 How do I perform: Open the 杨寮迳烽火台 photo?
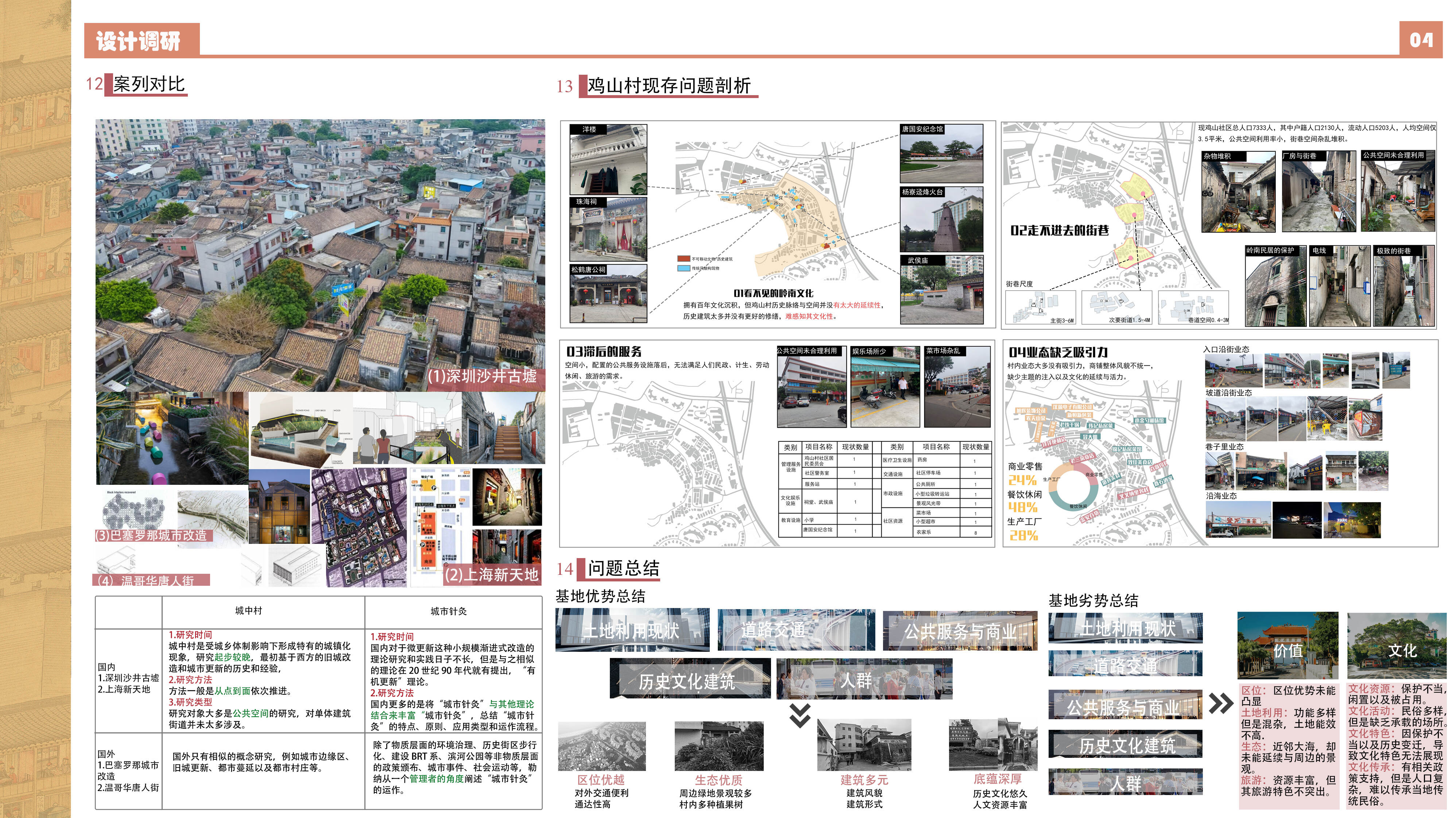pos(942,219)
